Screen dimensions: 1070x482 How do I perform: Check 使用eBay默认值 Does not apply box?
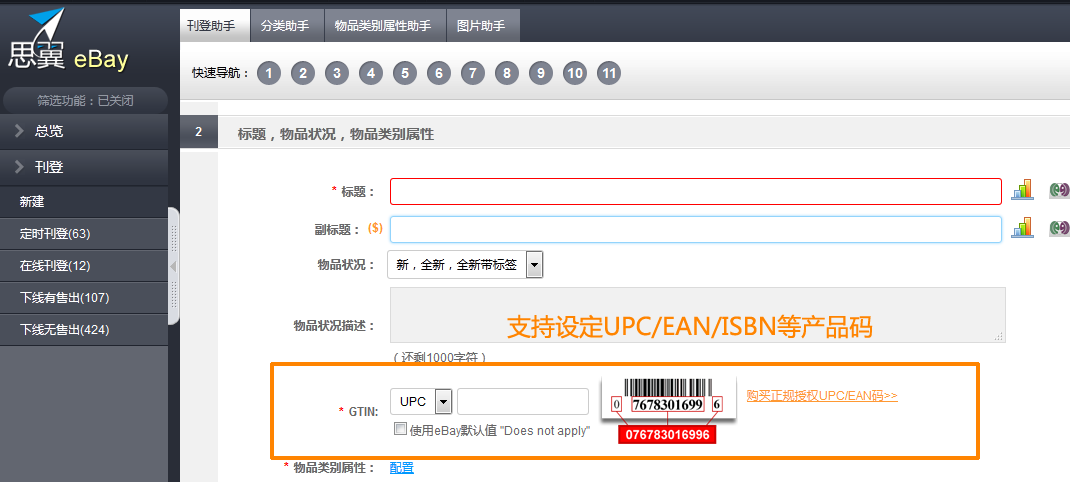pyautogui.click(x=401, y=429)
